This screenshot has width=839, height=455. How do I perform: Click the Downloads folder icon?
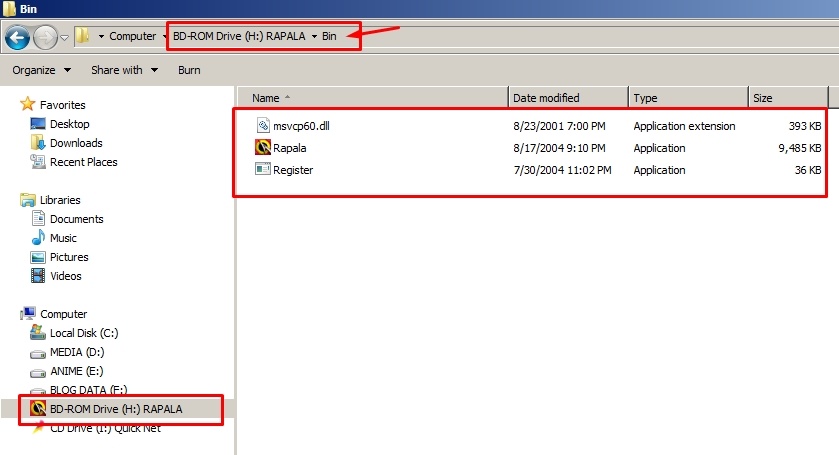(38, 142)
